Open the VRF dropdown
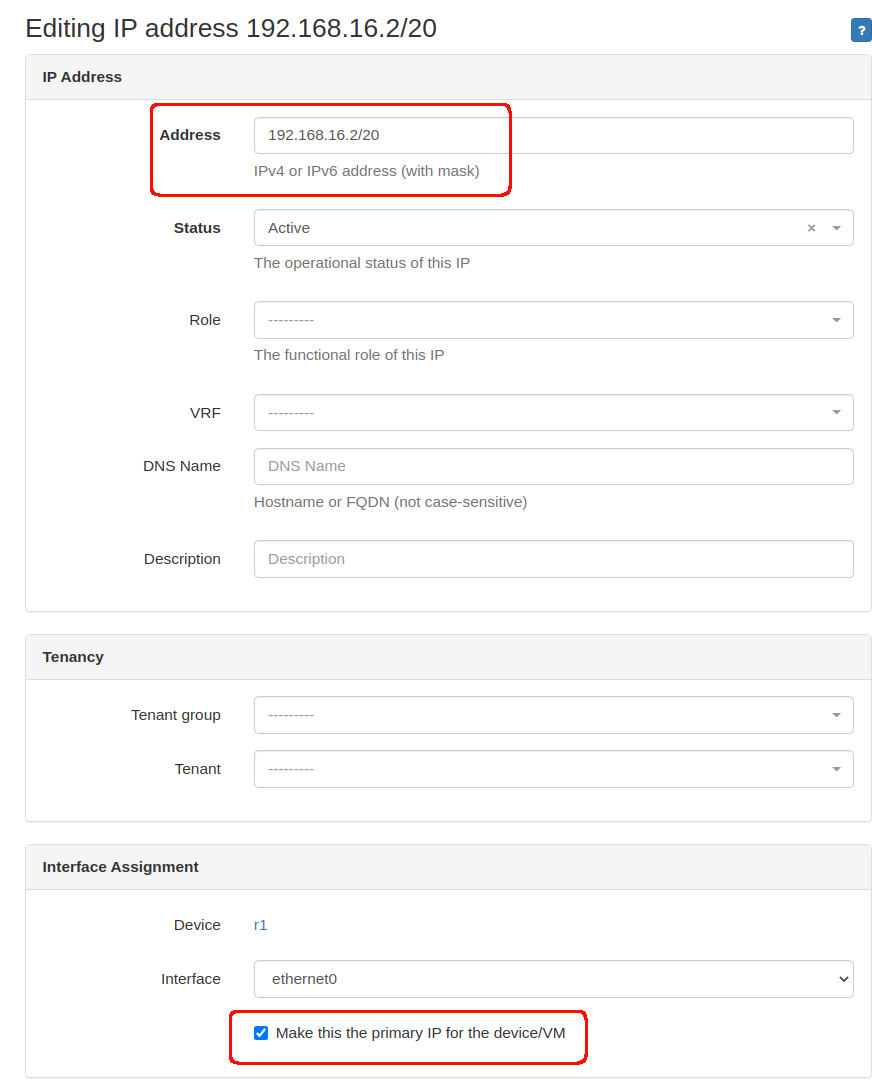872x1088 pixels. point(553,413)
